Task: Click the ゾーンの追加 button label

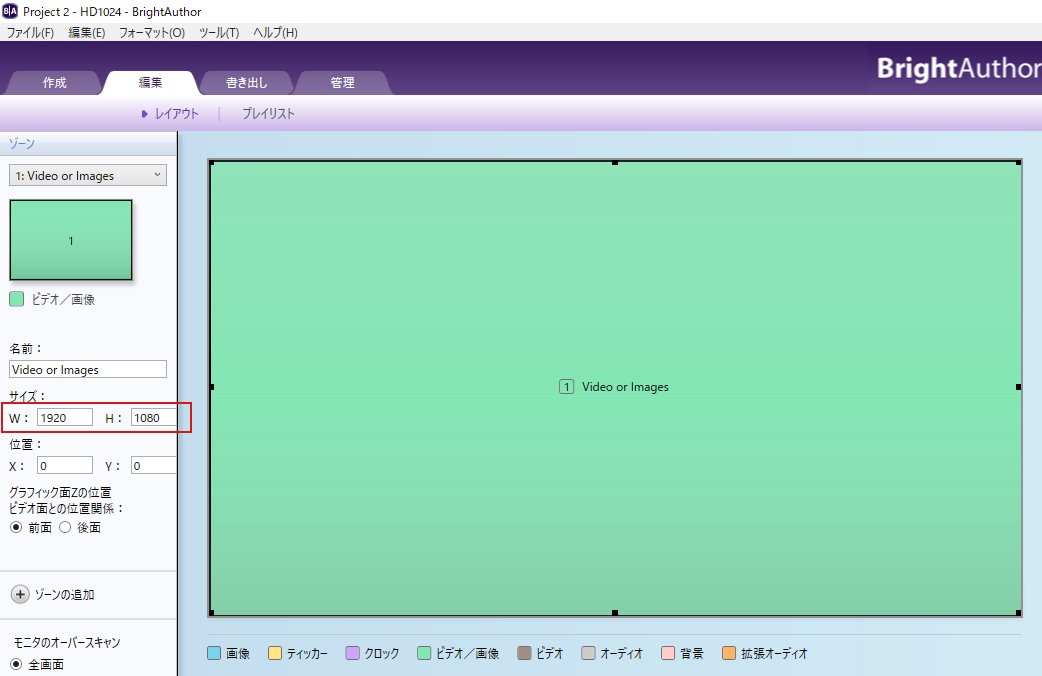Action: point(64,595)
